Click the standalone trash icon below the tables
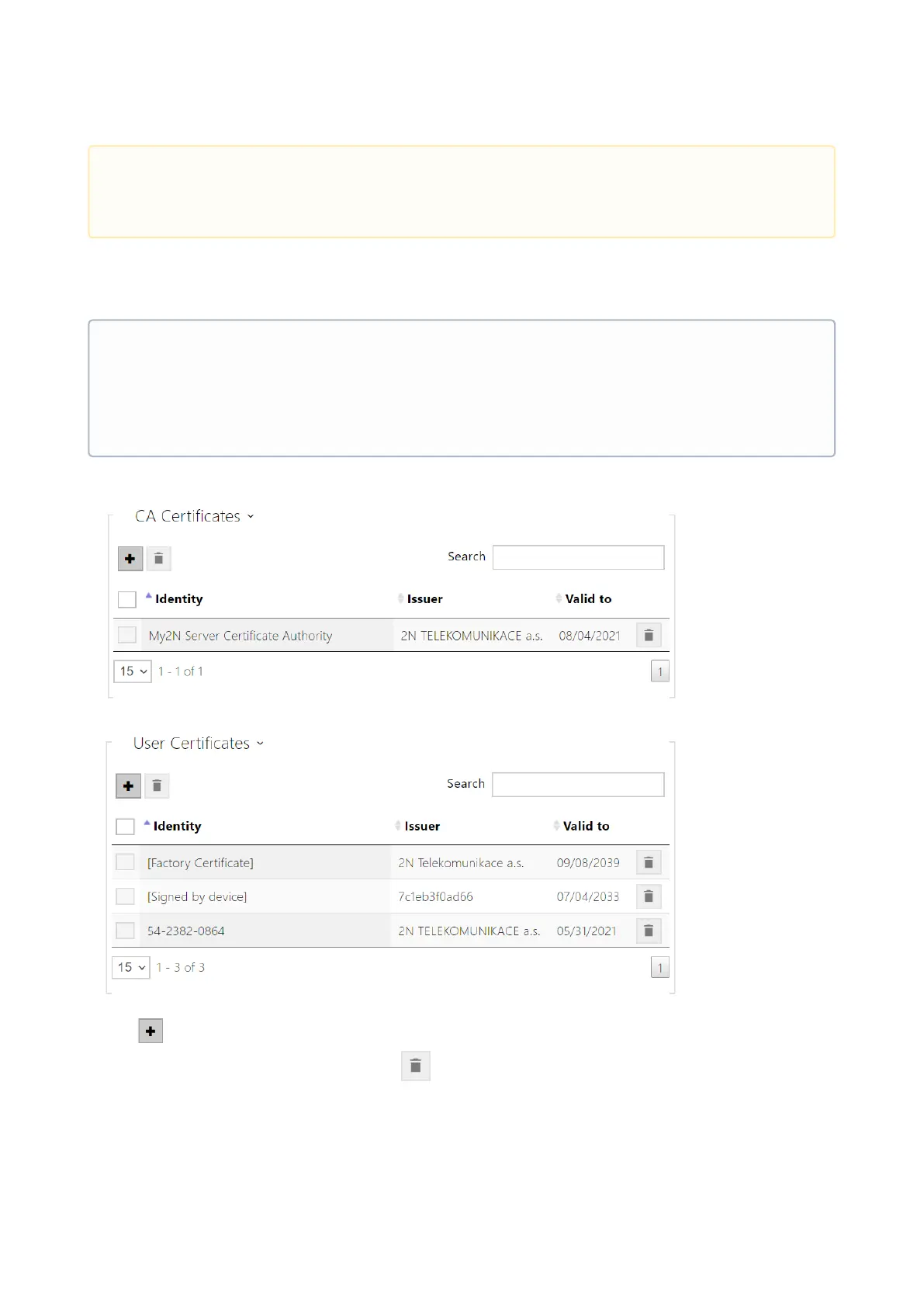This screenshot has width=924, height=1307. click(x=416, y=1066)
